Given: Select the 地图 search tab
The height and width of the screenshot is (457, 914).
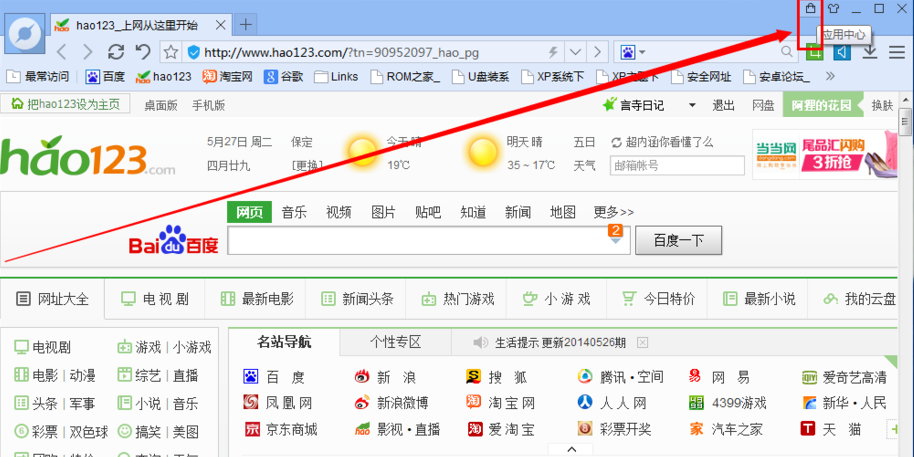Looking at the screenshot, I should click(563, 212).
